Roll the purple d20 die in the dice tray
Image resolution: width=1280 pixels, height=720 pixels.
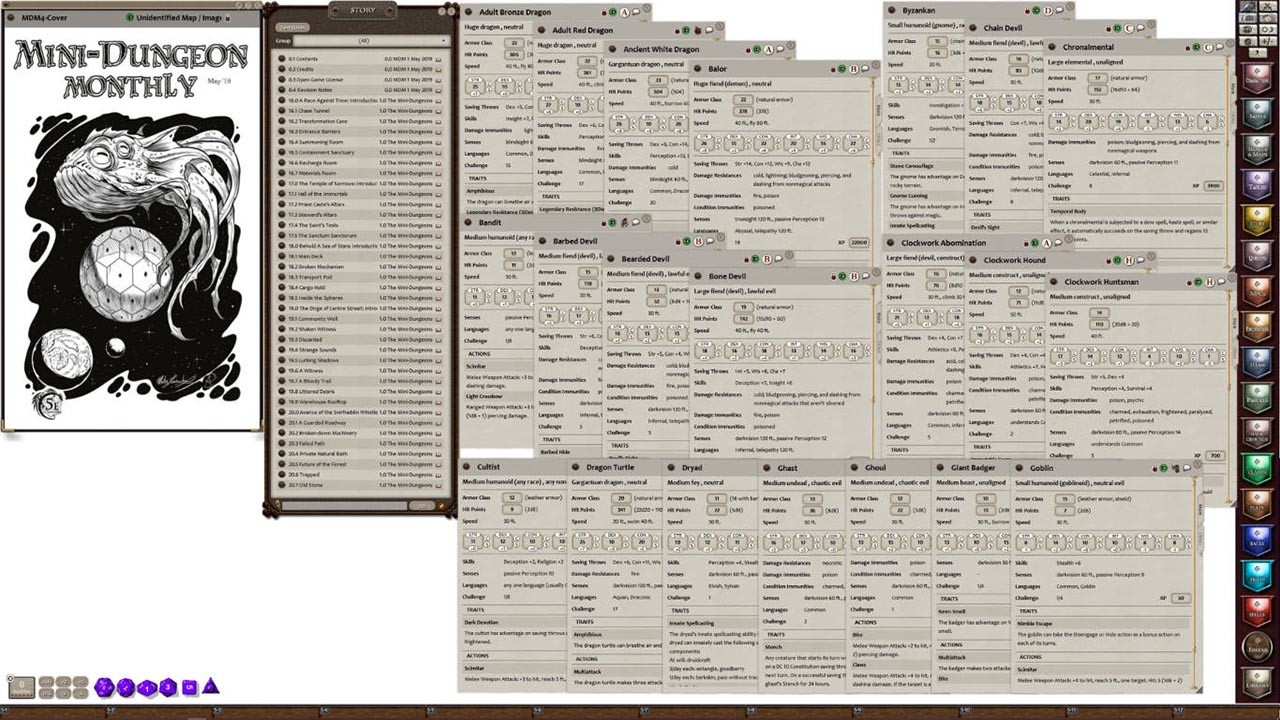104,687
